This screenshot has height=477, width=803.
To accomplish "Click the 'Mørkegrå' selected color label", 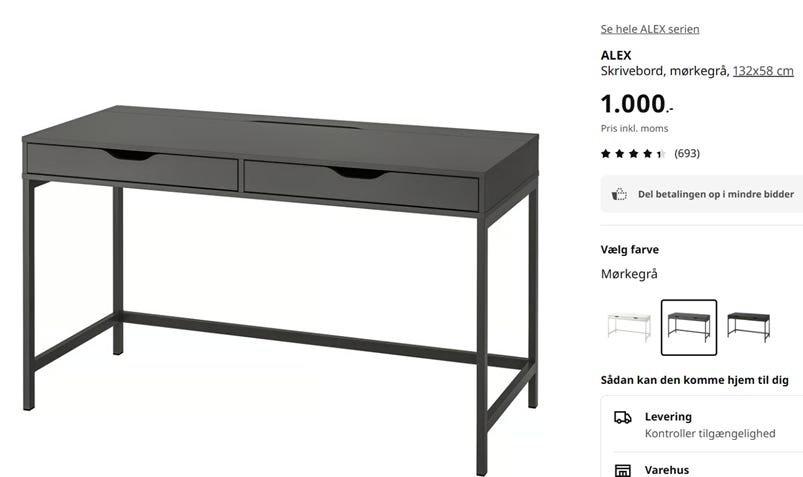I will (x=629, y=274).
